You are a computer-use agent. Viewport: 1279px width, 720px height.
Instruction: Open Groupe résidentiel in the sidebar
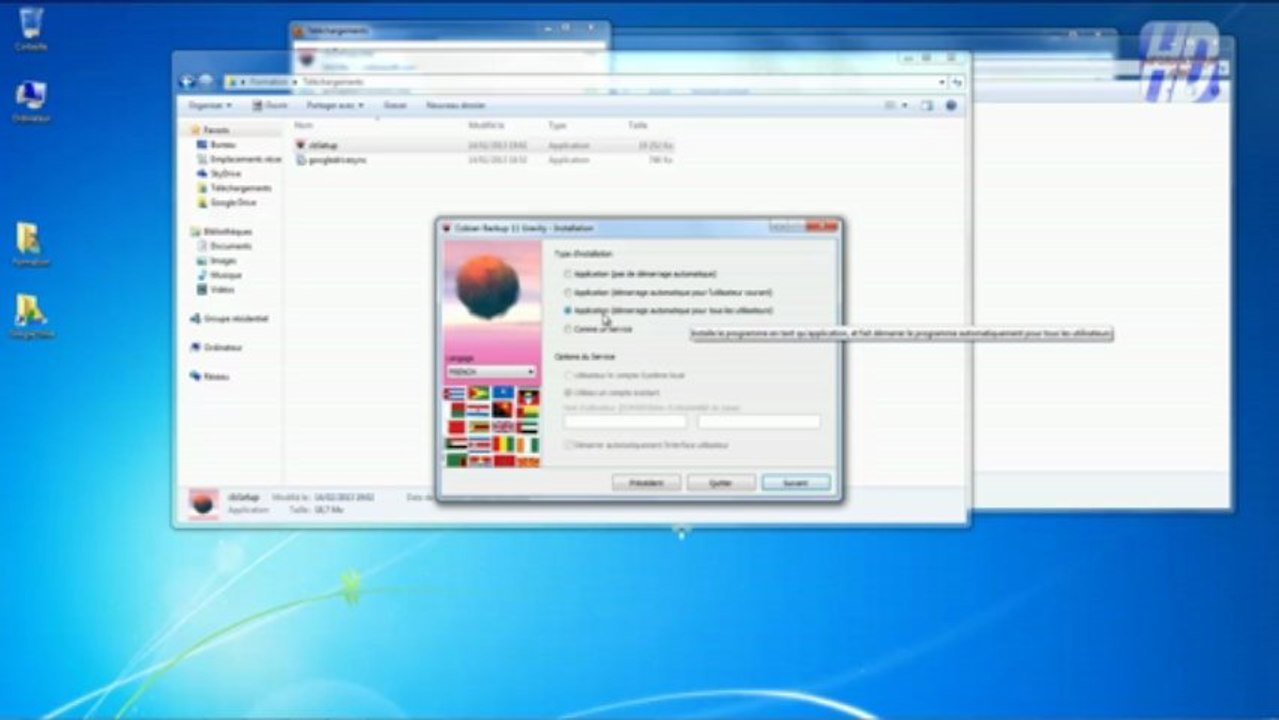point(229,318)
